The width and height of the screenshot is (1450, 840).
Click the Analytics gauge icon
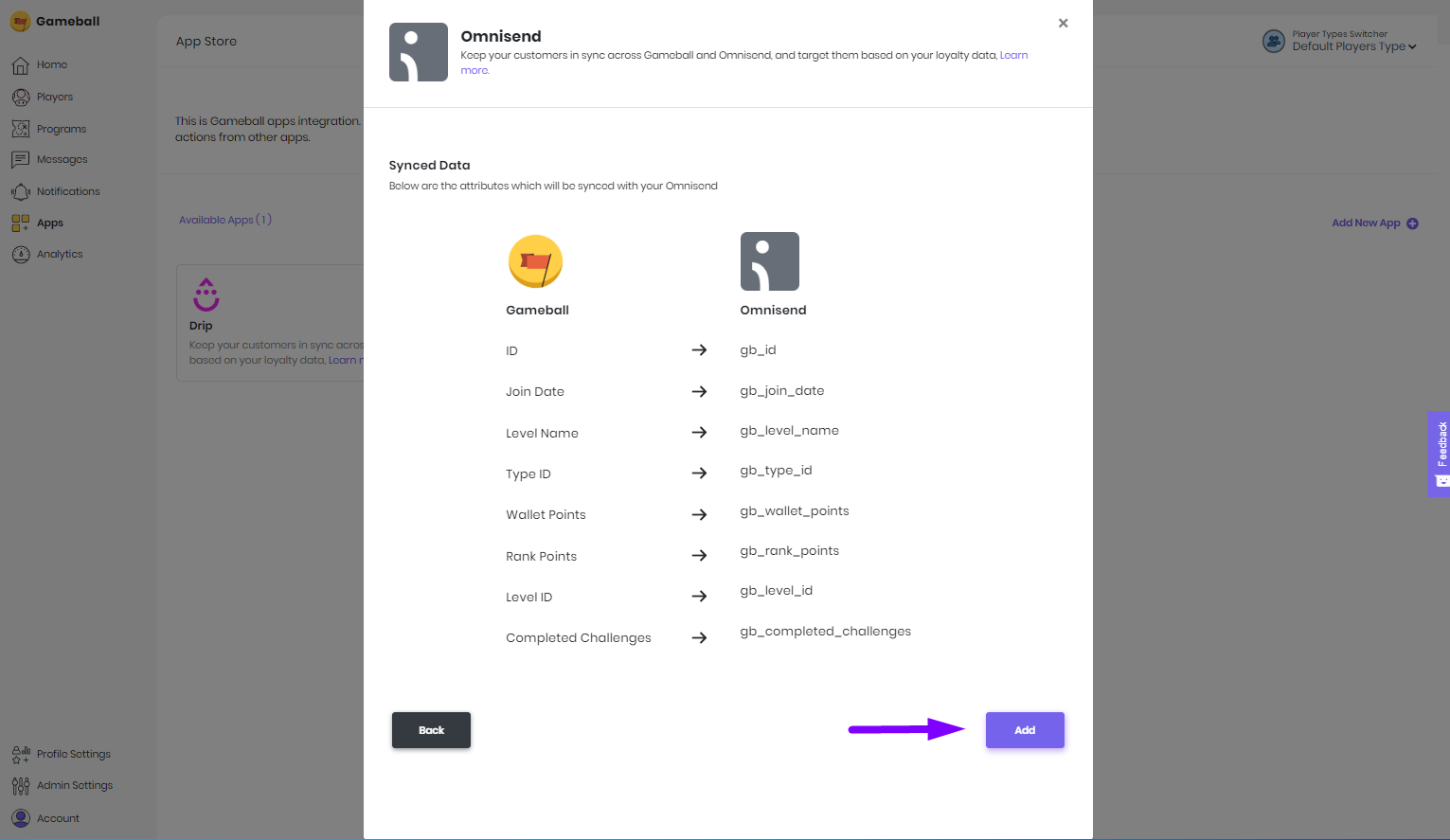(x=21, y=255)
